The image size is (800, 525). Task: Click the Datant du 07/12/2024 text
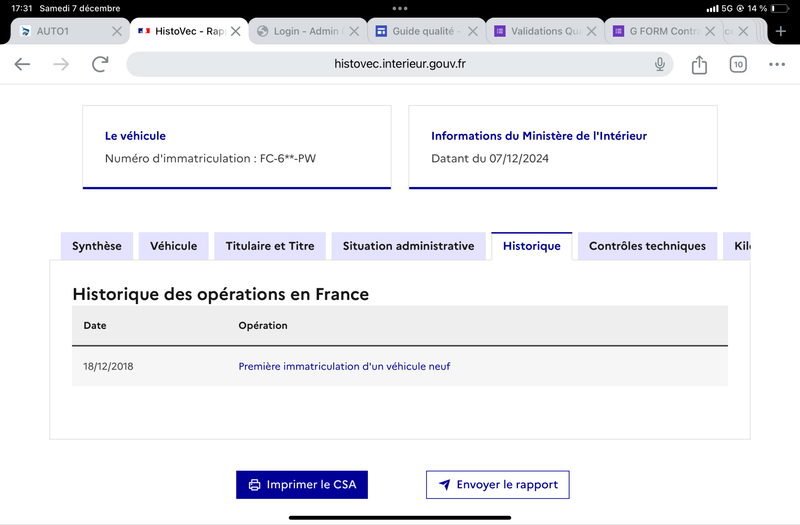pos(490,159)
